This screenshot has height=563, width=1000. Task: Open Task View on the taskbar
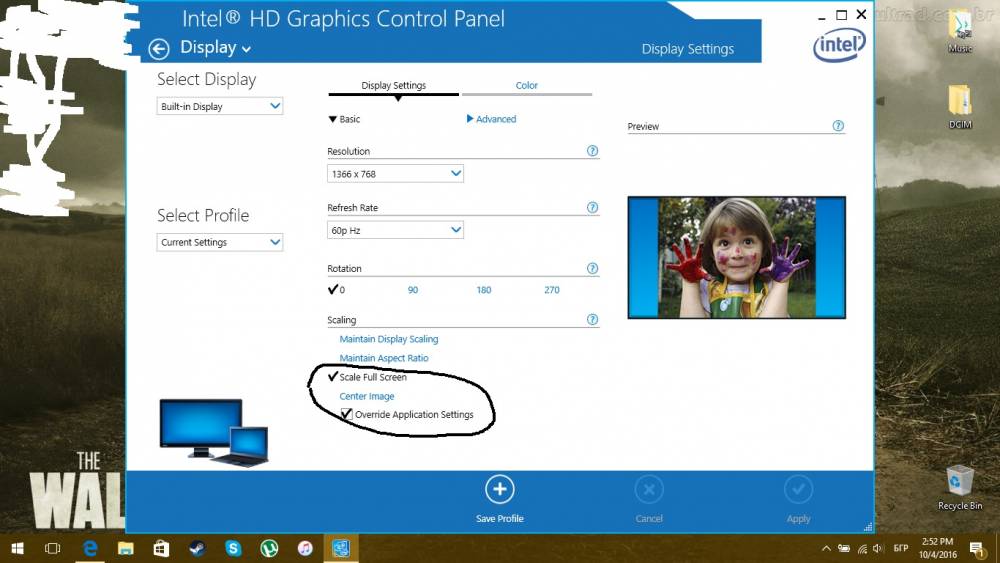[x=53, y=548]
